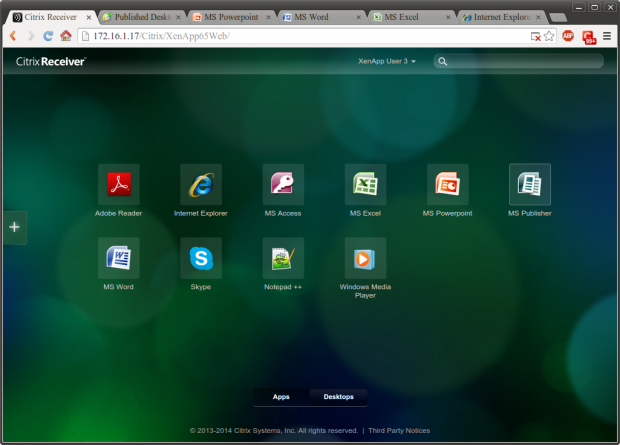Bookmark page with the star icon

[549, 36]
